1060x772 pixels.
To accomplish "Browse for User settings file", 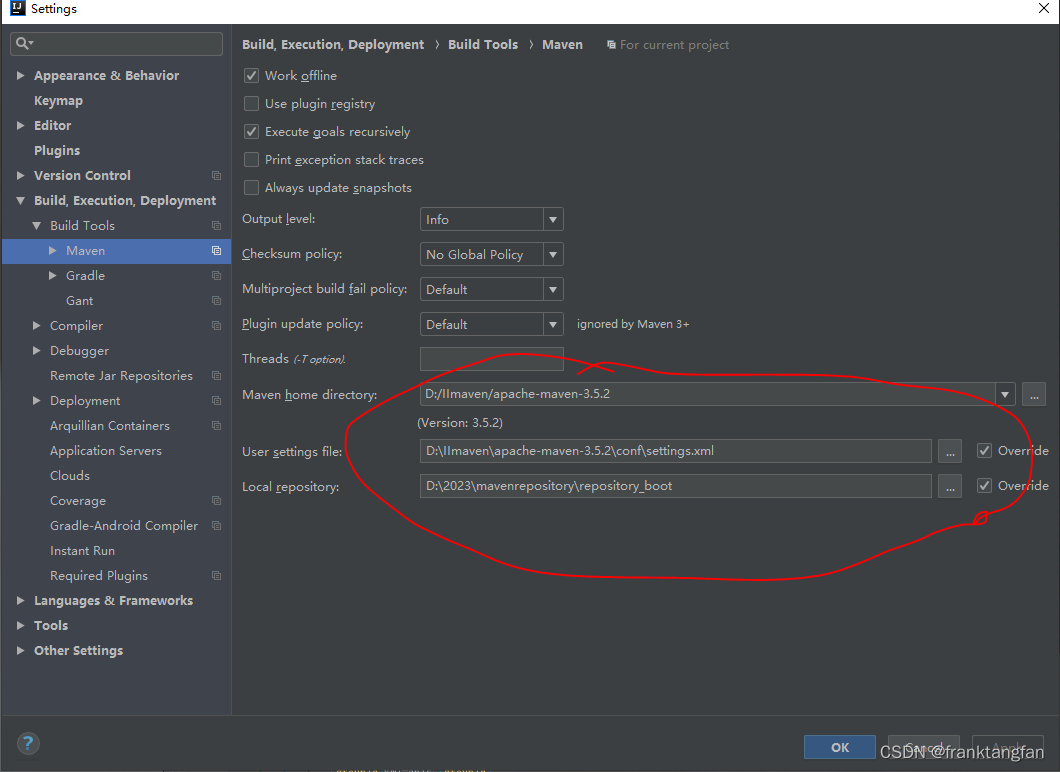I will (x=950, y=451).
